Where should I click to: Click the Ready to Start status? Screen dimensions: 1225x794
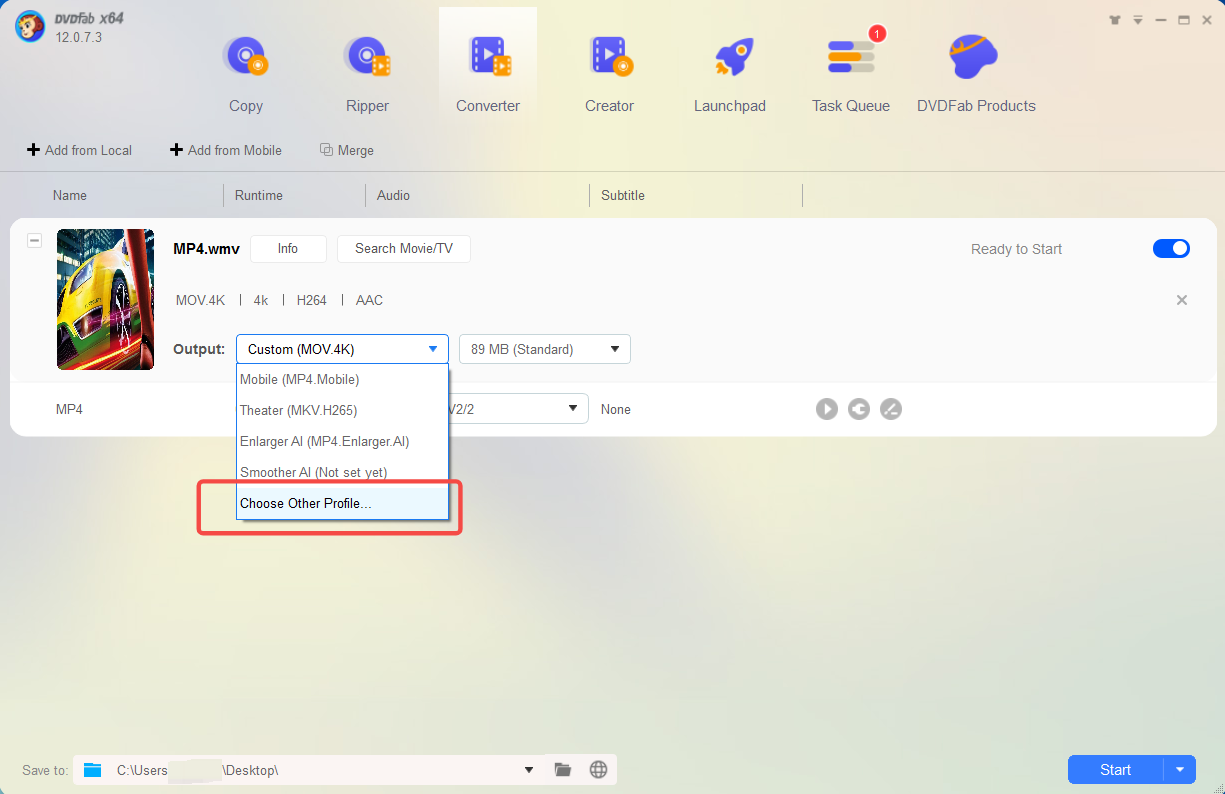1016,249
